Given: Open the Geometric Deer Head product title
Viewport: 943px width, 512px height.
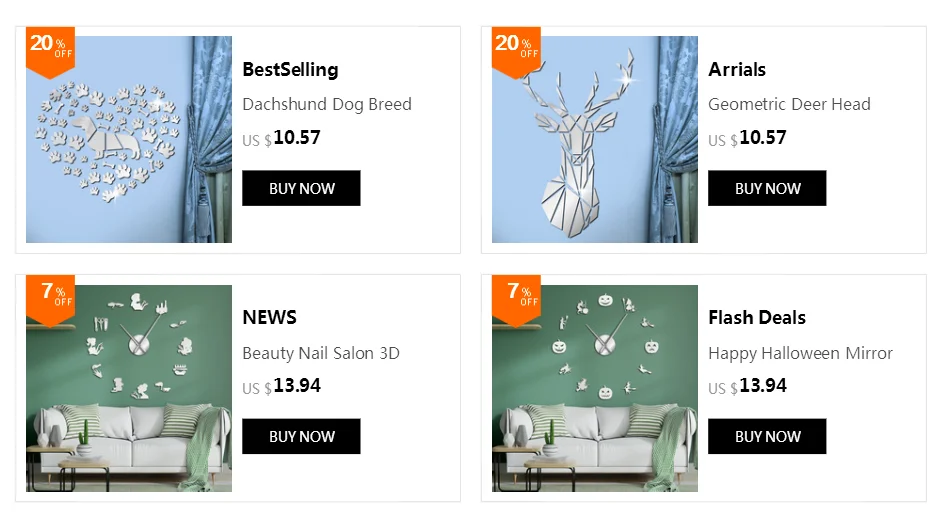Looking at the screenshot, I should (x=789, y=105).
